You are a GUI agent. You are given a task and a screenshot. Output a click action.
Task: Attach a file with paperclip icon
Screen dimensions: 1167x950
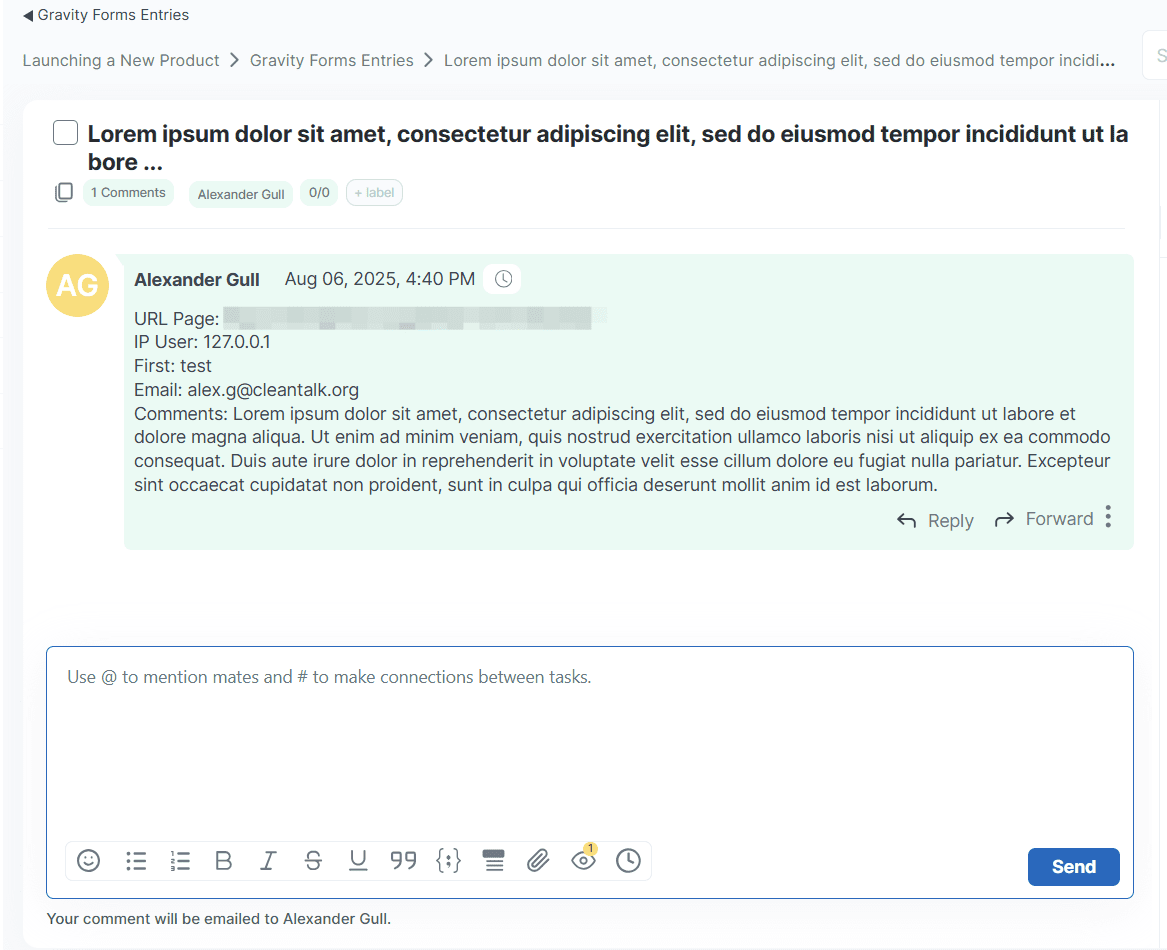(538, 860)
